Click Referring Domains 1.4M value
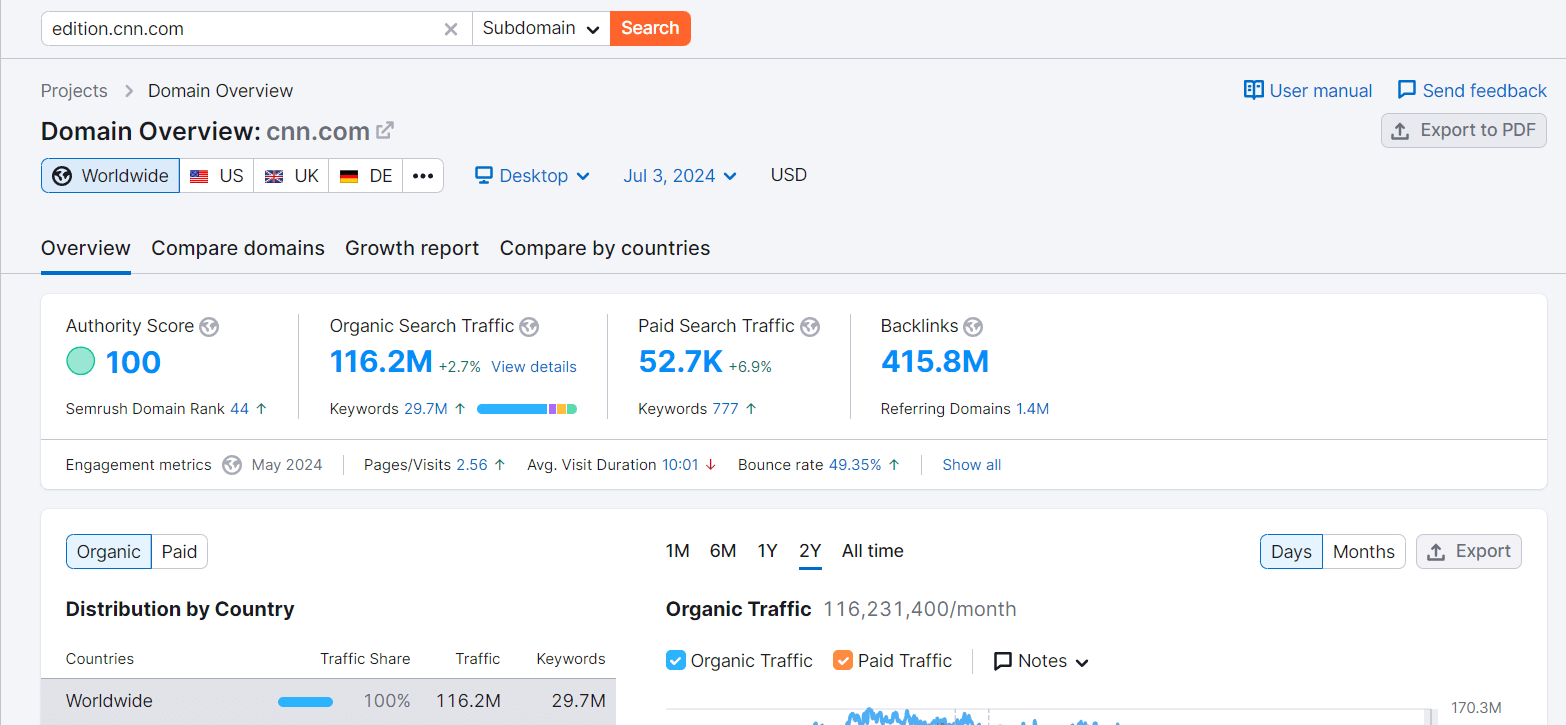Screen dimensions: 1566x725 1032,409
